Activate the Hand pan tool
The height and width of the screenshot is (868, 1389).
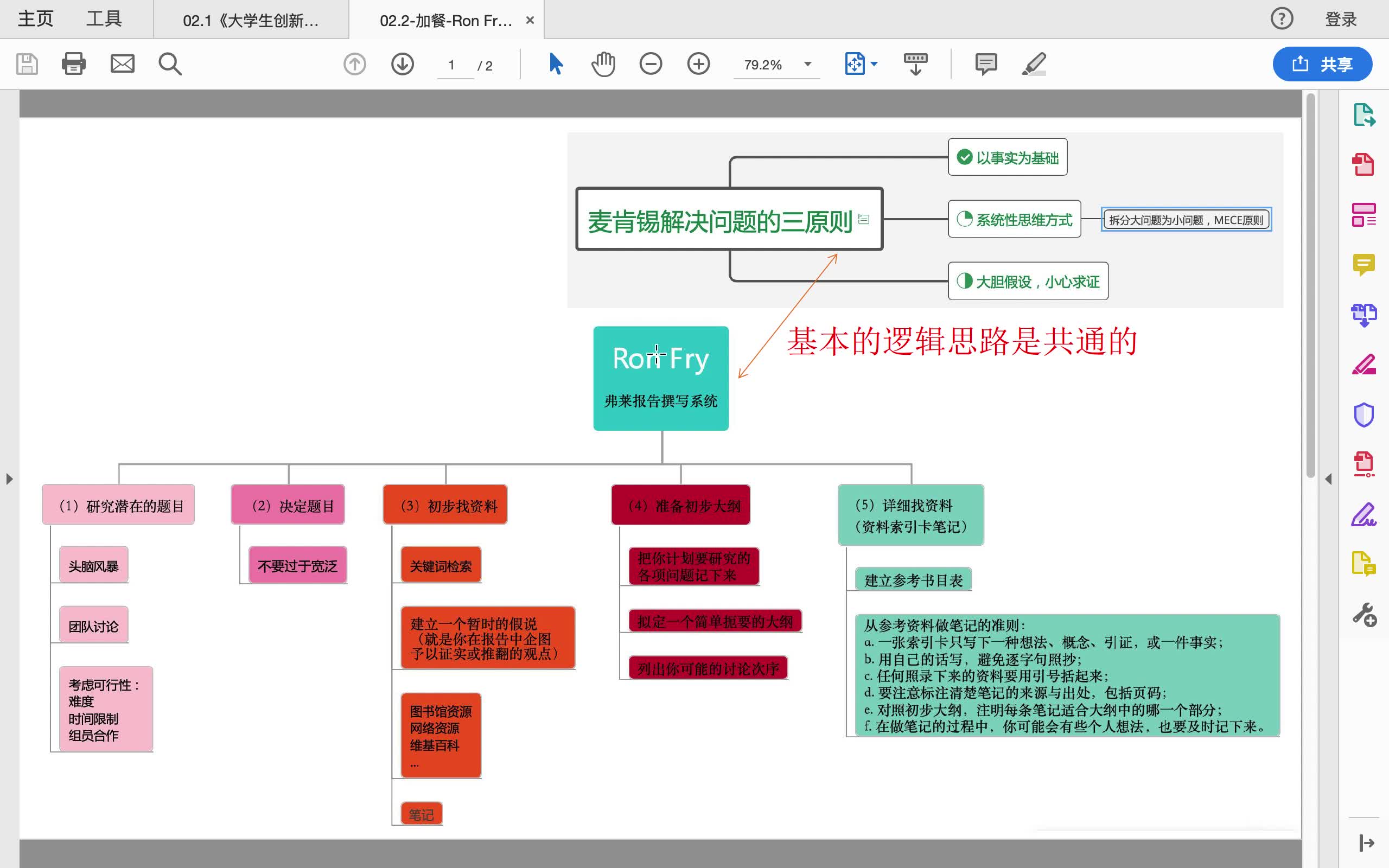pyautogui.click(x=603, y=63)
